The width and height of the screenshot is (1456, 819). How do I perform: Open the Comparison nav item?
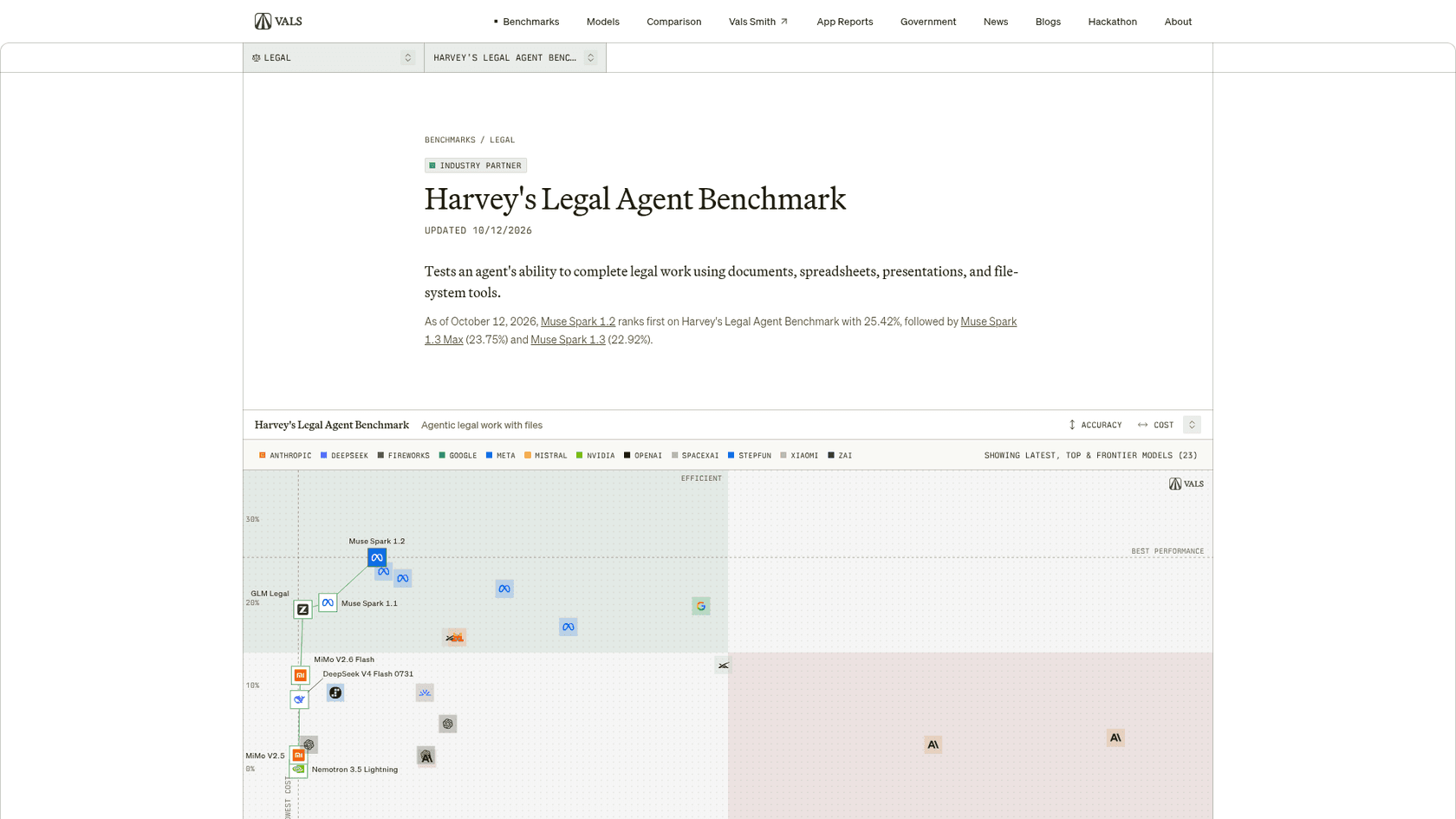click(x=673, y=22)
